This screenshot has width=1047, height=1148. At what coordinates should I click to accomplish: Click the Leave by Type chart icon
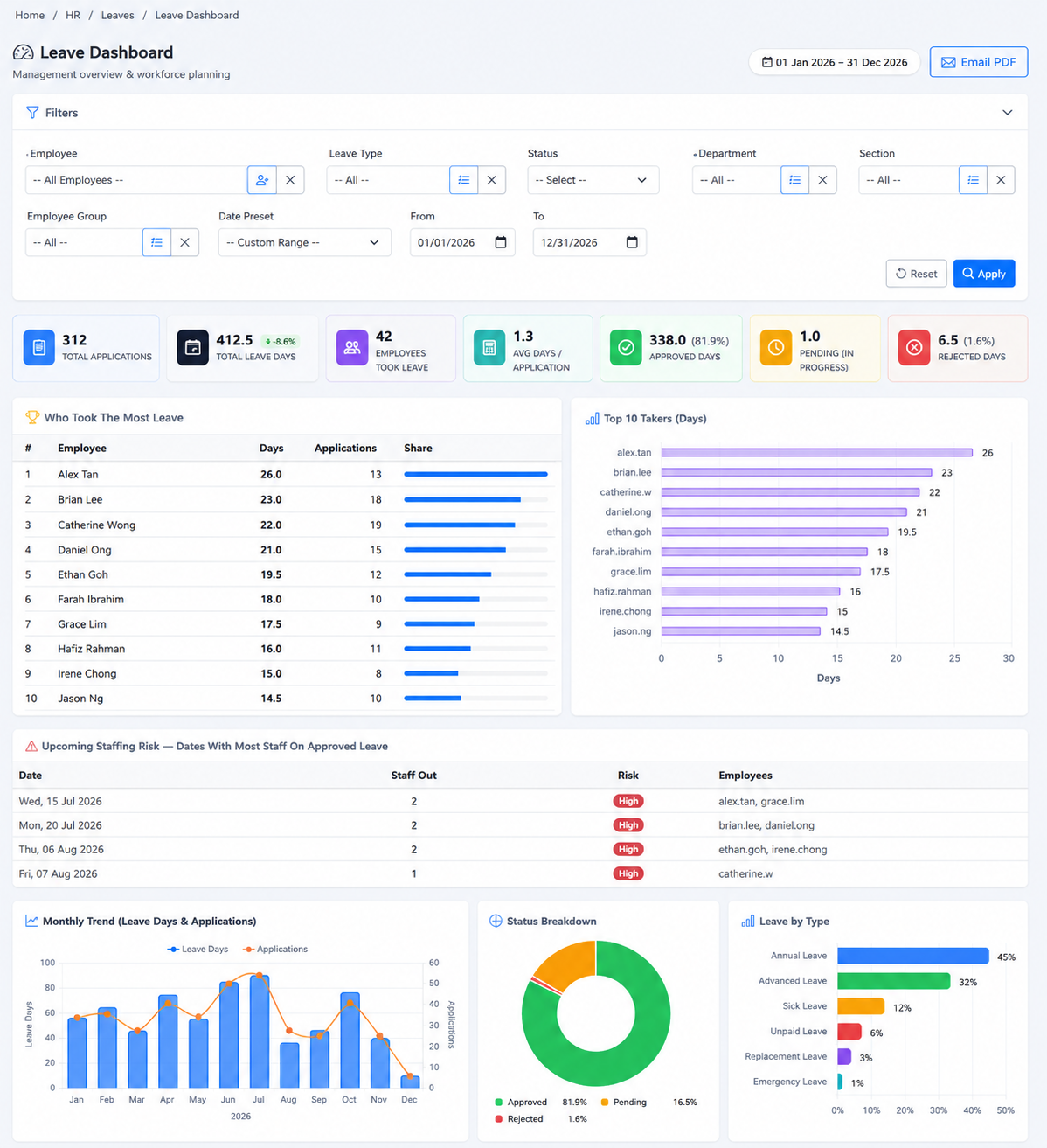pyautogui.click(x=748, y=921)
